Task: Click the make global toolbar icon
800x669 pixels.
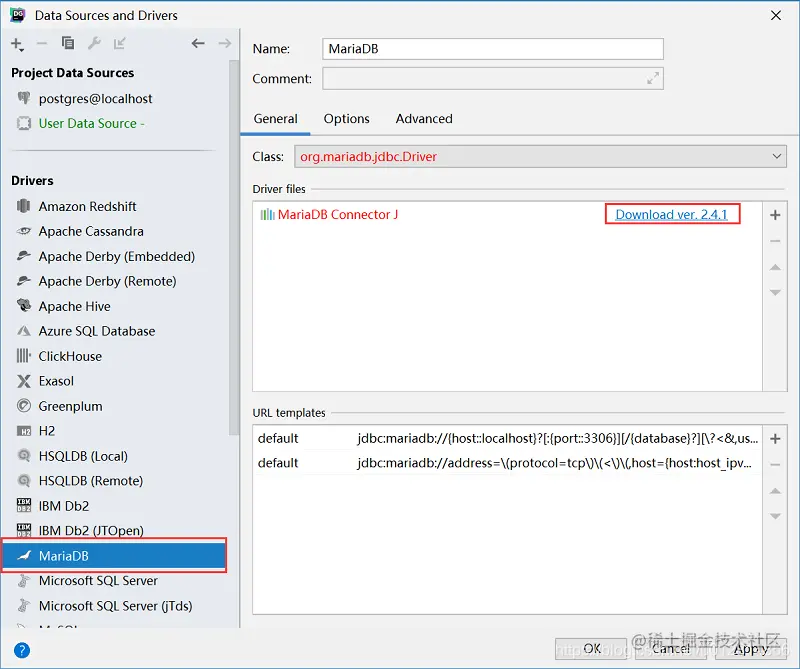Action: (x=120, y=43)
